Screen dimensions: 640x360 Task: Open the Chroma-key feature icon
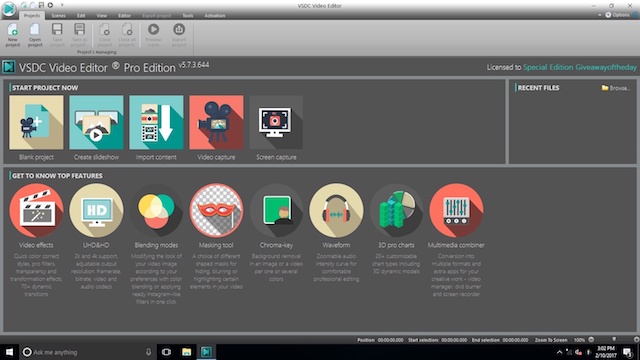pyautogui.click(x=276, y=210)
